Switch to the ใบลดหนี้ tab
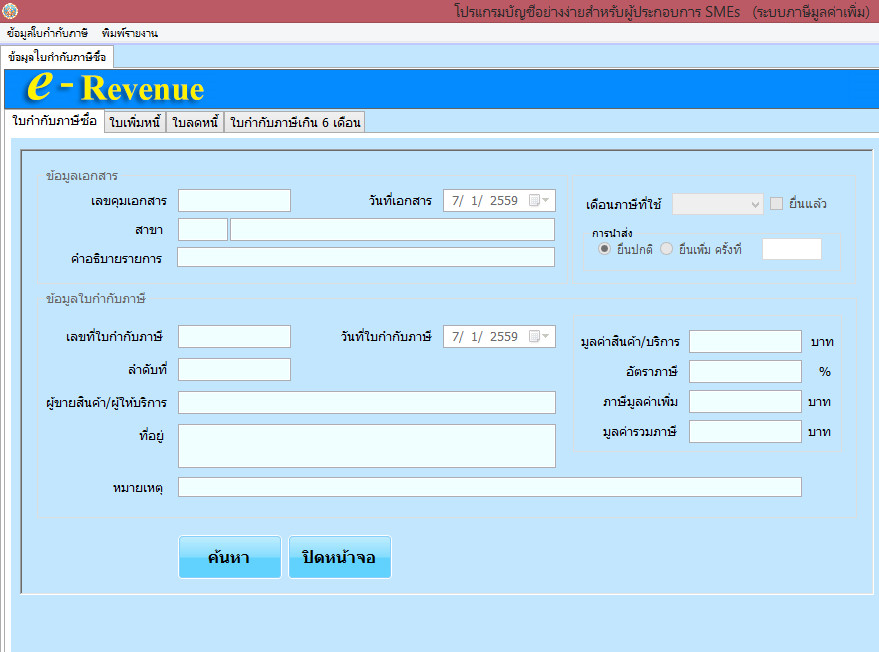 [x=195, y=122]
